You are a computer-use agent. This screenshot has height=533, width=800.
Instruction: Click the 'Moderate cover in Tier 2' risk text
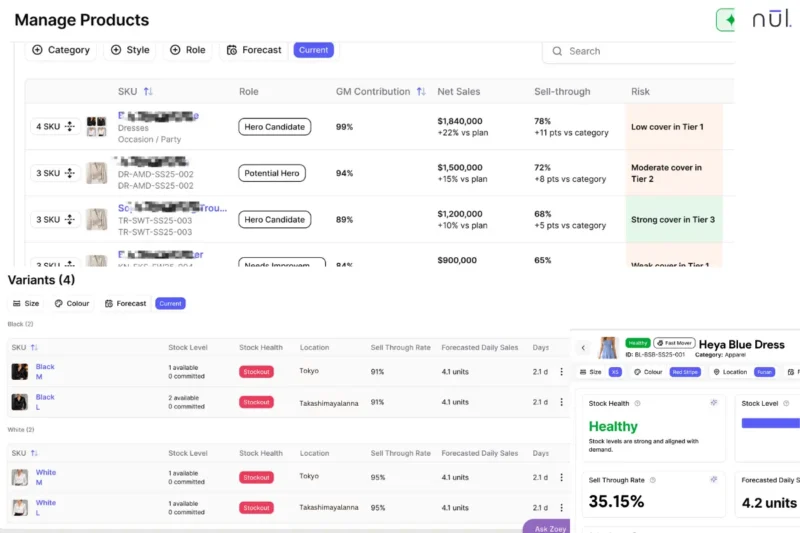coord(666,173)
